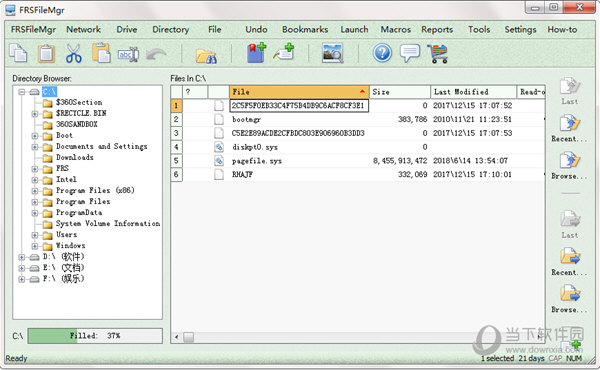Click the Undo arrow toolbar icon
This screenshot has width=600, height=370.
click(x=156, y=55)
